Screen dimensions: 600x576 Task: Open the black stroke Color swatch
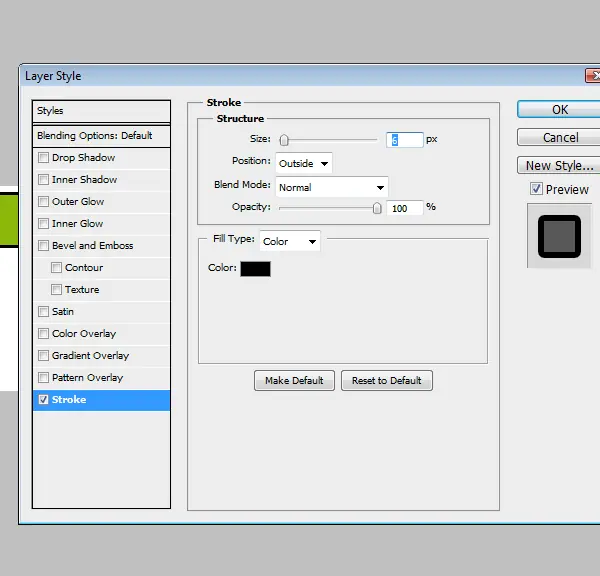tap(255, 269)
